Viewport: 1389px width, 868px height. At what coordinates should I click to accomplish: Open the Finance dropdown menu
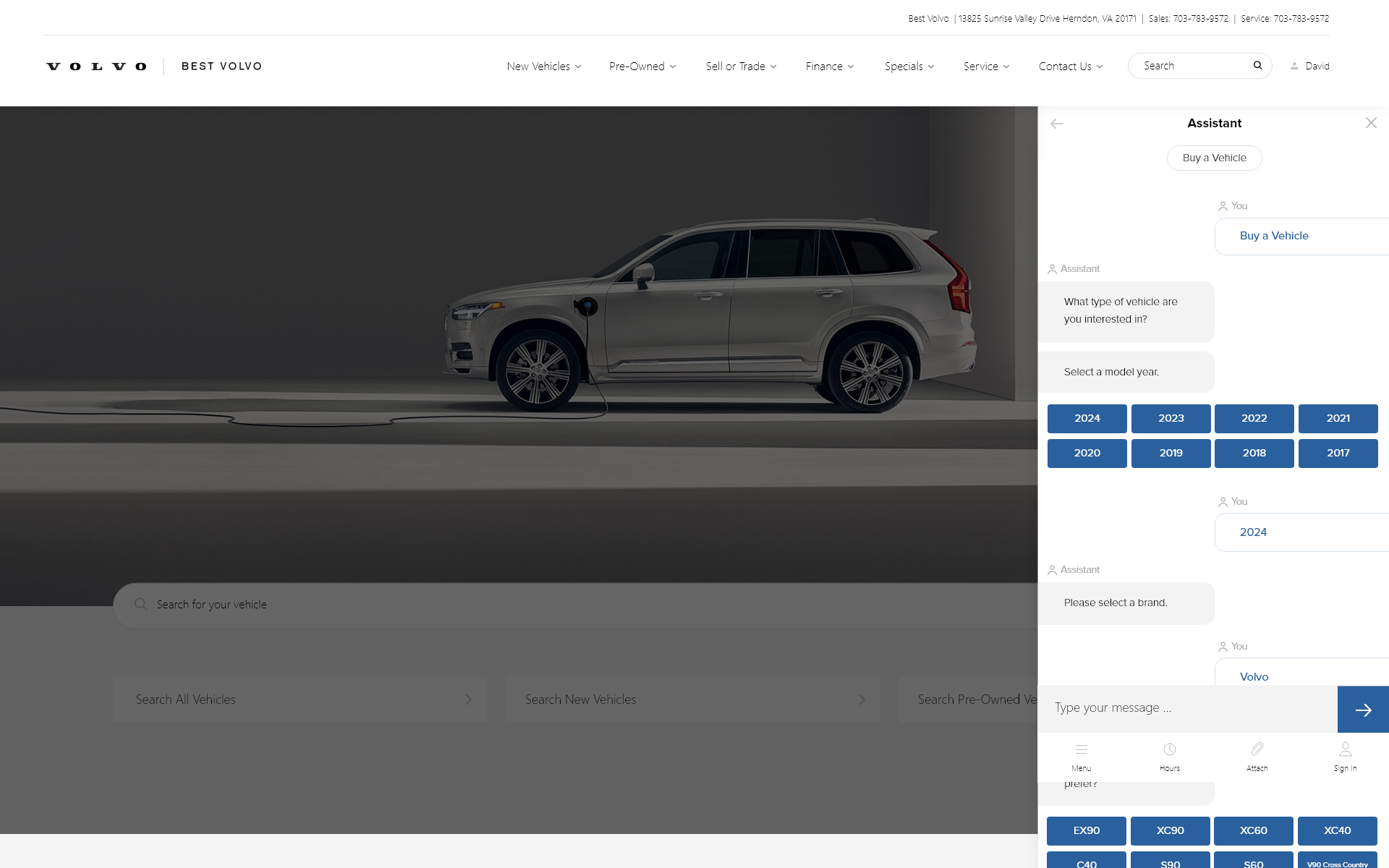coord(831,67)
